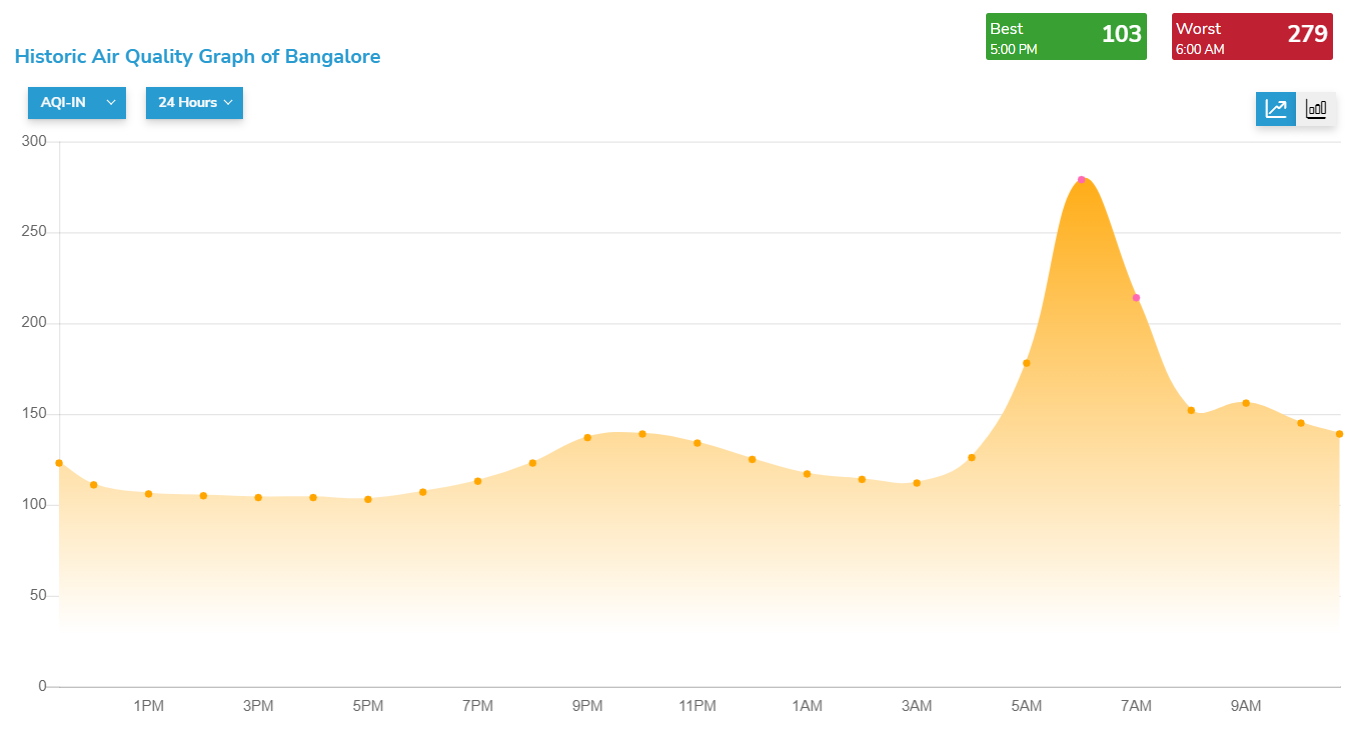Click the 7PM x-axis label
Image resolution: width=1370 pixels, height=748 pixels.
477,706
